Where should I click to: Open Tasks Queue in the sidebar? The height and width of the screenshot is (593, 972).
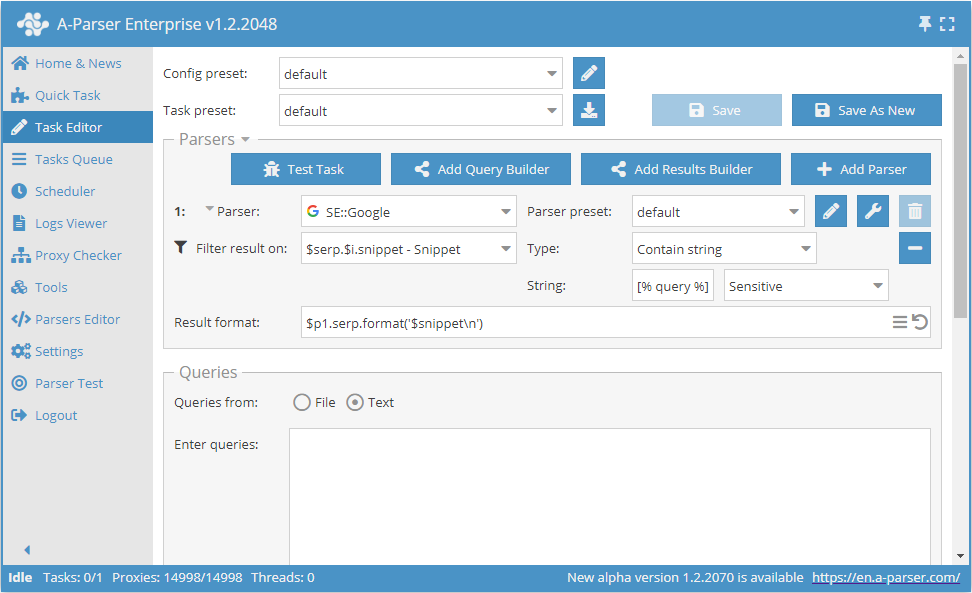pyautogui.click(x=73, y=159)
